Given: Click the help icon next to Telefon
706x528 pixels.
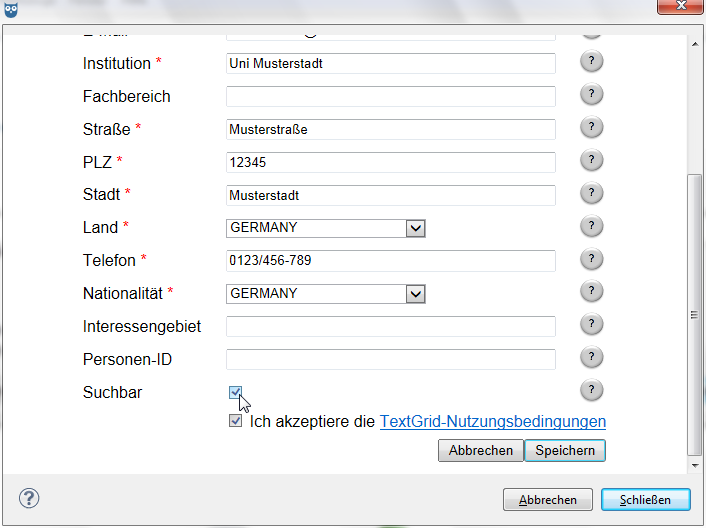Looking at the screenshot, I should [x=591, y=259].
